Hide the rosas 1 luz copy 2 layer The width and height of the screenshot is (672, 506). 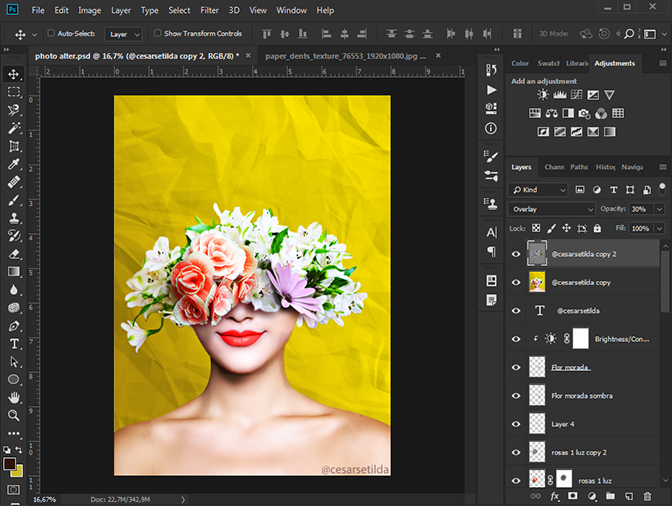(516, 452)
